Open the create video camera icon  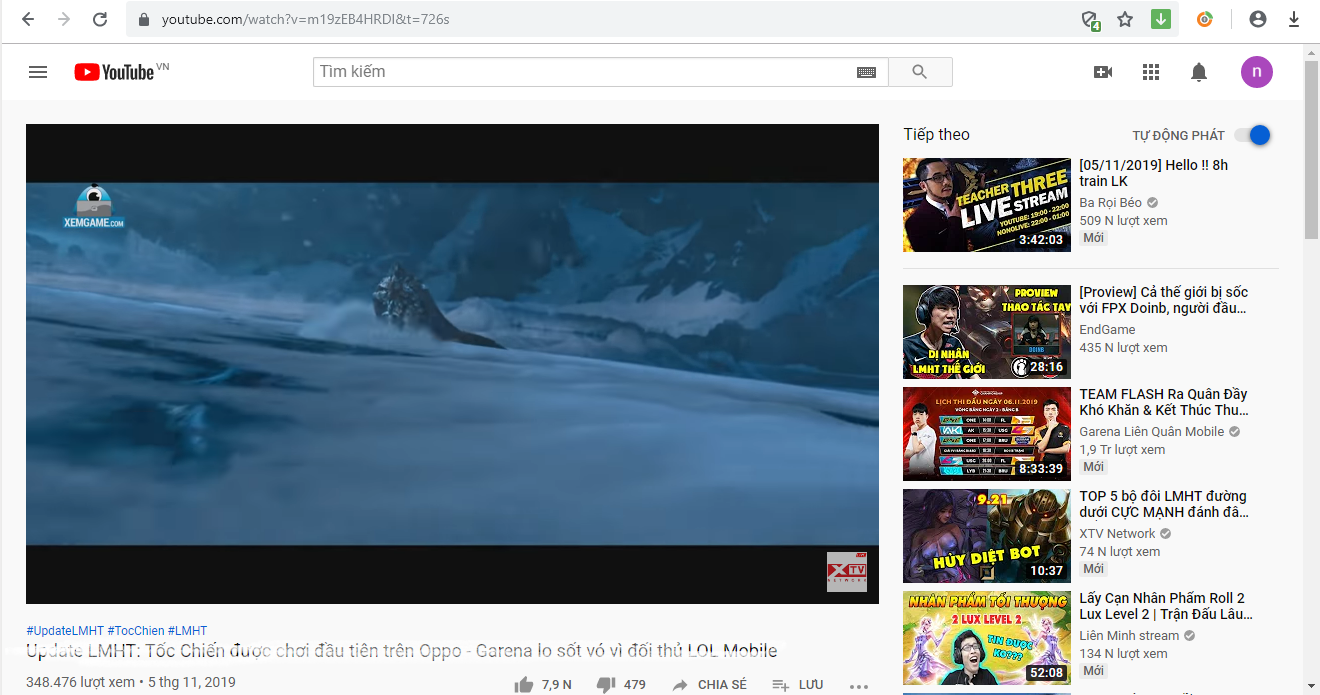point(1103,72)
